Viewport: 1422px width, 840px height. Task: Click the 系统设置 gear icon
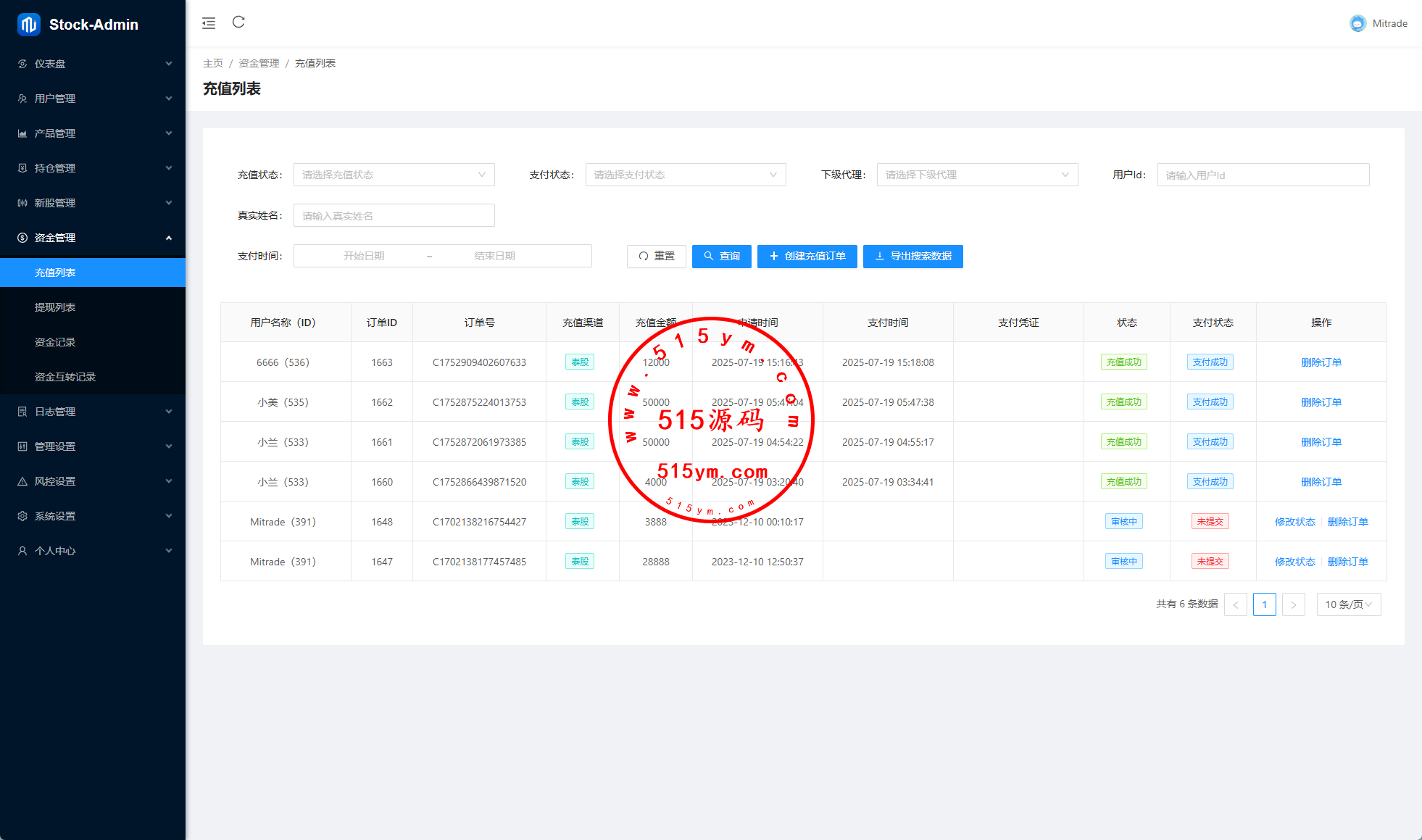click(x=22, y=516)
